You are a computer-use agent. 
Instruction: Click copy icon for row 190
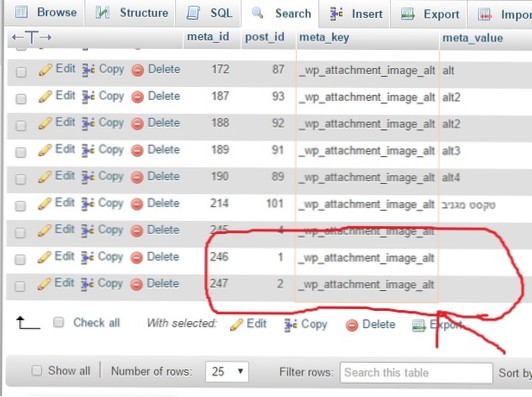[x=88, y=177]
